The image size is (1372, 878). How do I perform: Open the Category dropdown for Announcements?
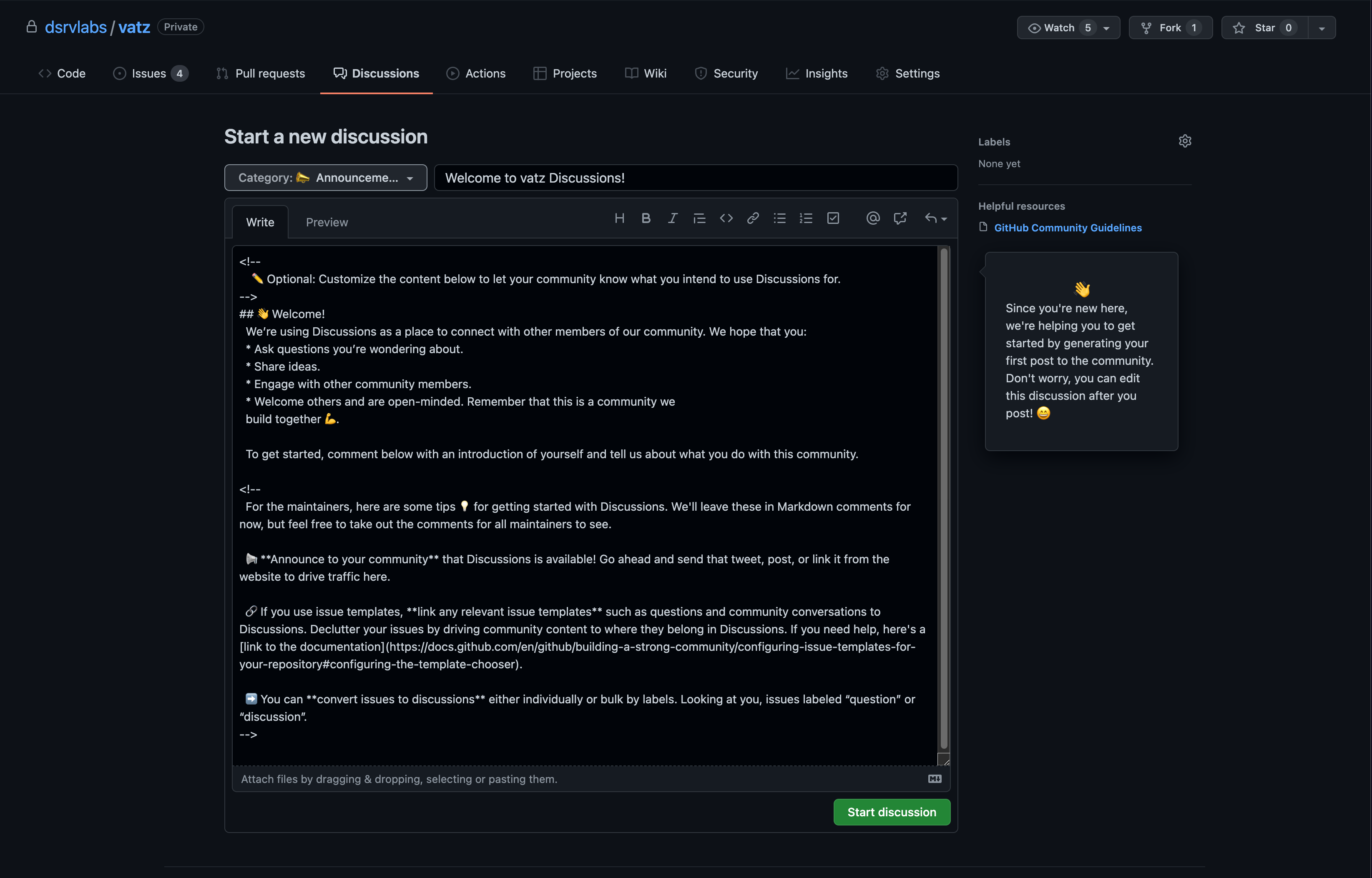tap(325, 177)
